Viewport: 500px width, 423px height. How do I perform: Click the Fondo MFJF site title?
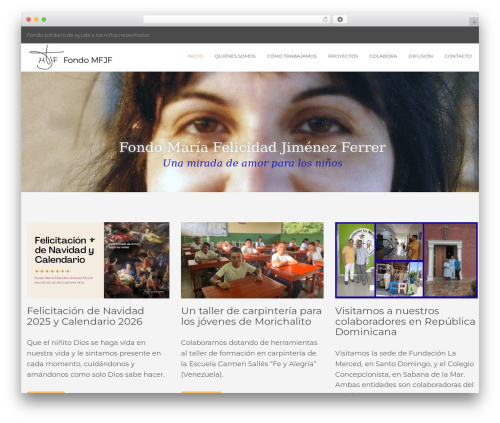(88, 60)
